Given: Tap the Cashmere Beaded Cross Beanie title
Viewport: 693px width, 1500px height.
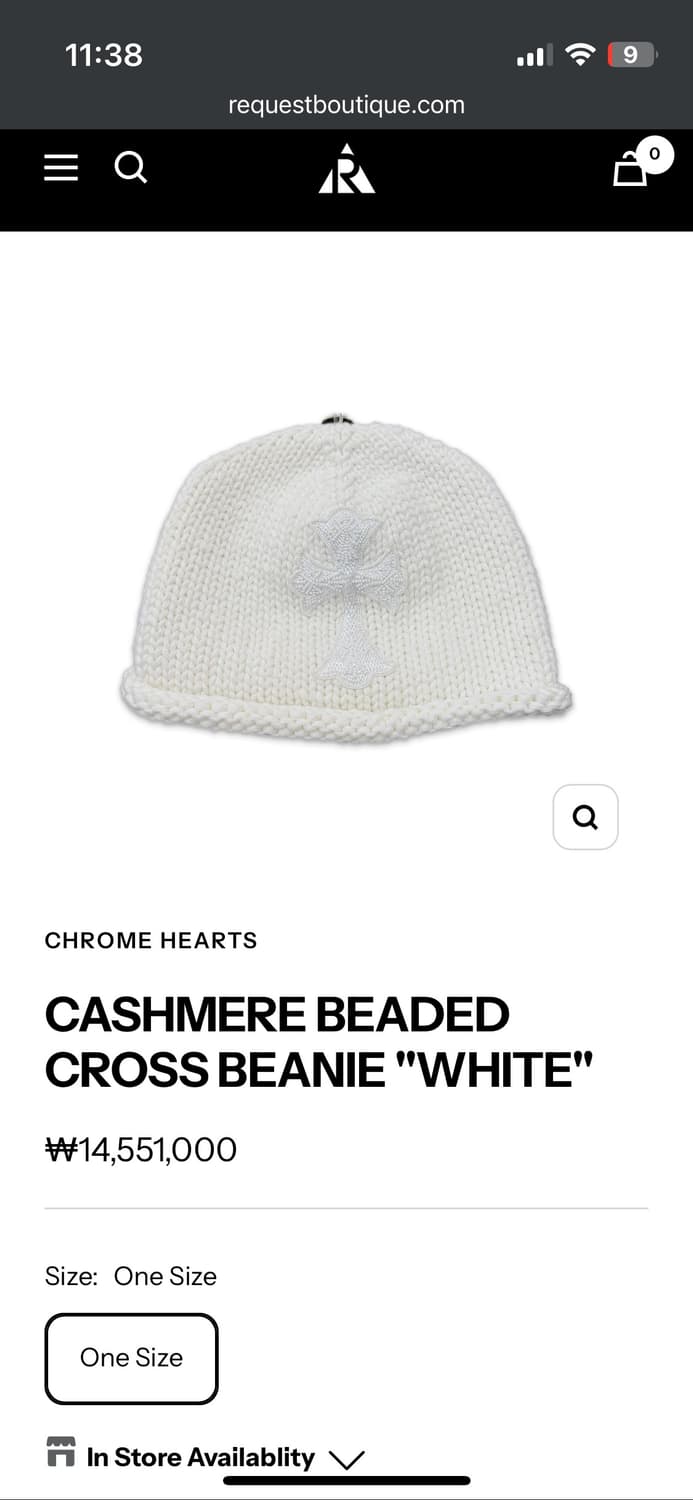Looking at the screenshot, I should tap(319, 1042).
